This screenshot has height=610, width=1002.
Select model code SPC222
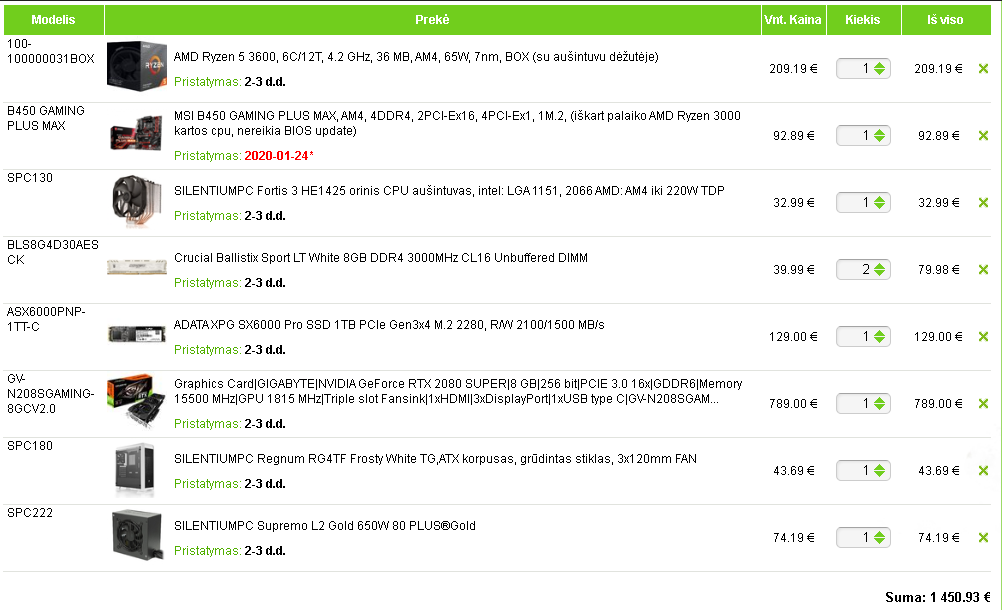[30, 514]
